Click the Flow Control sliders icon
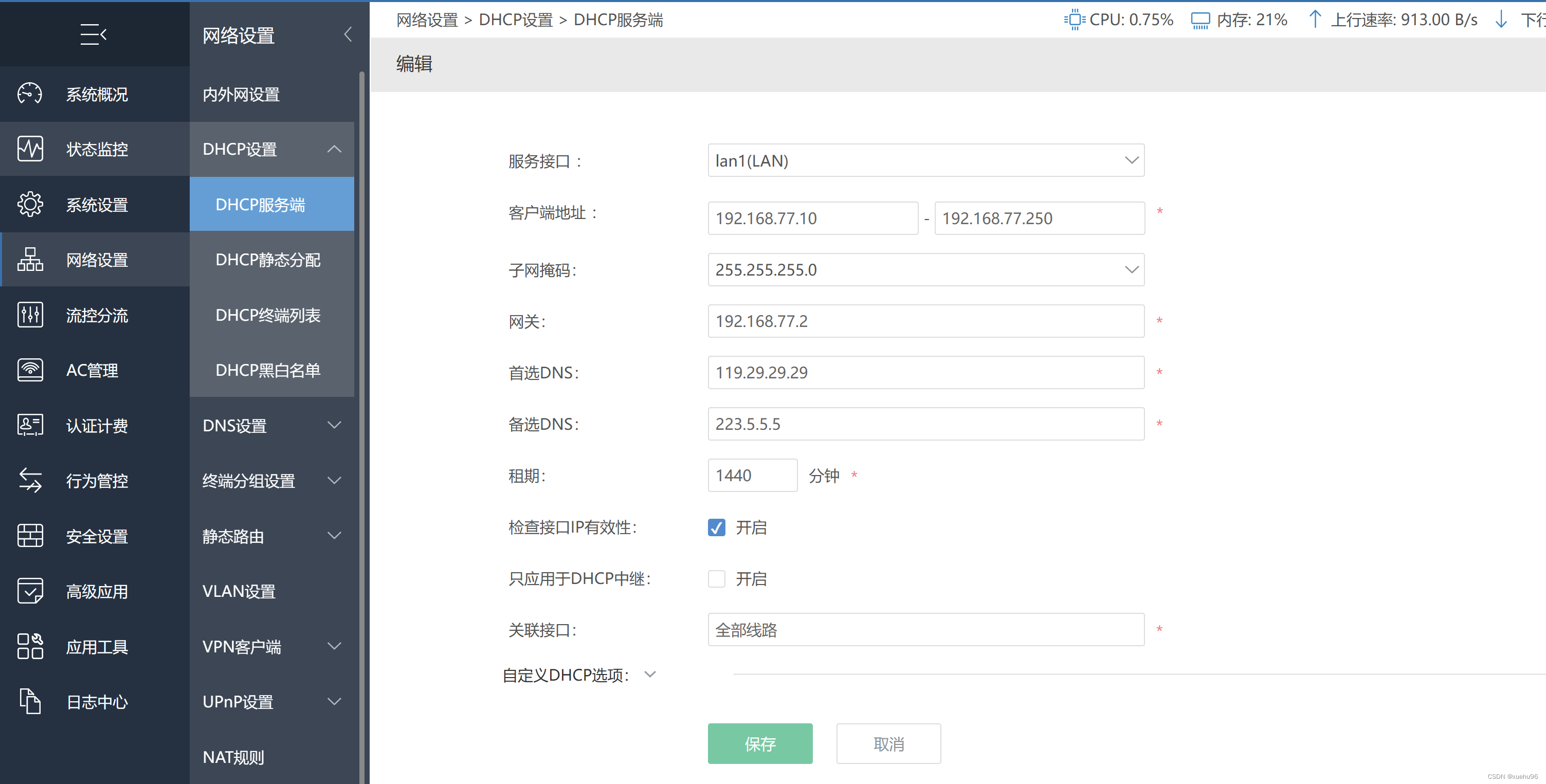 (29, 315)
